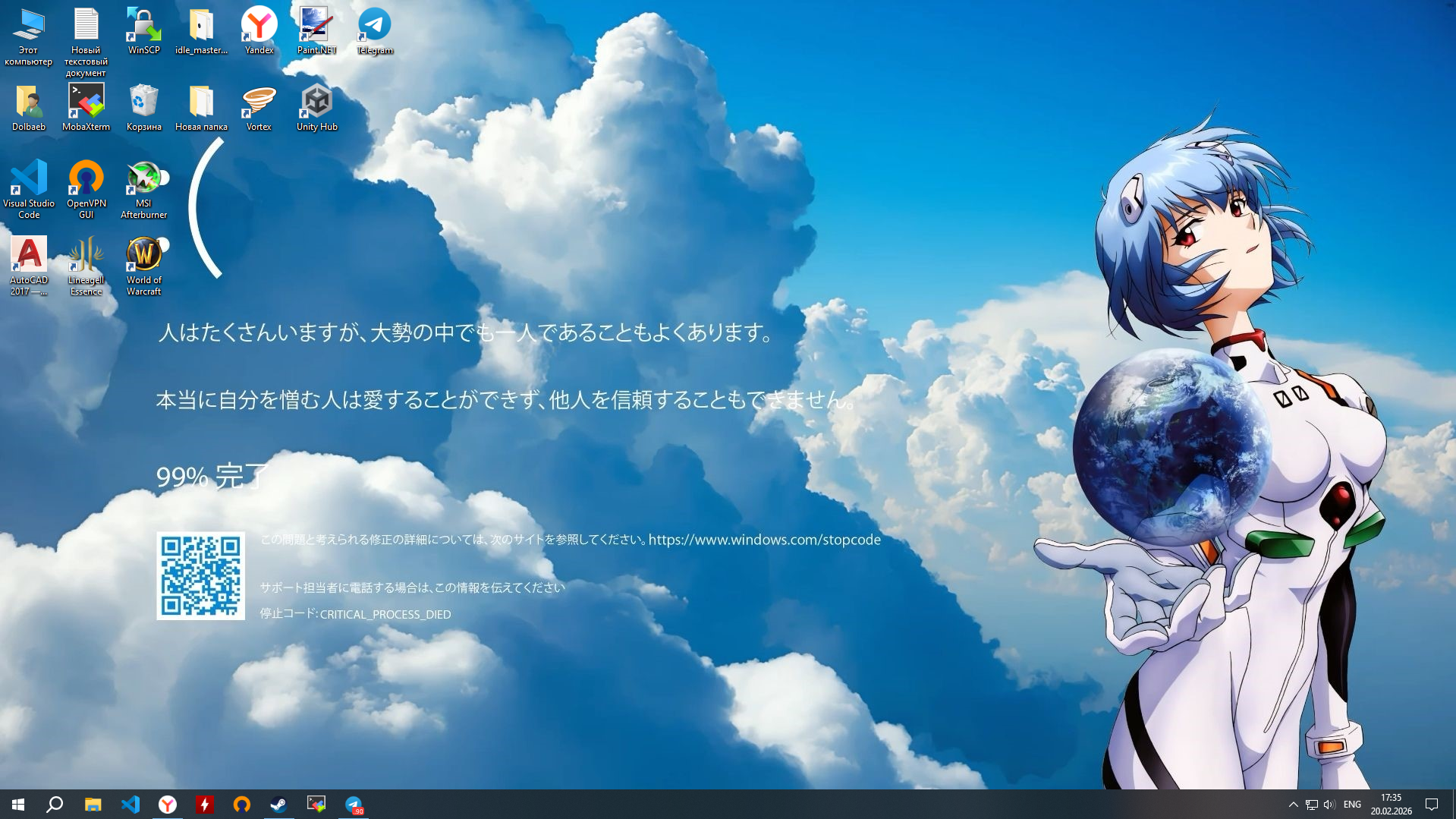
Task: Open the clock and calendar flyout
Action: coord(1391,805)
